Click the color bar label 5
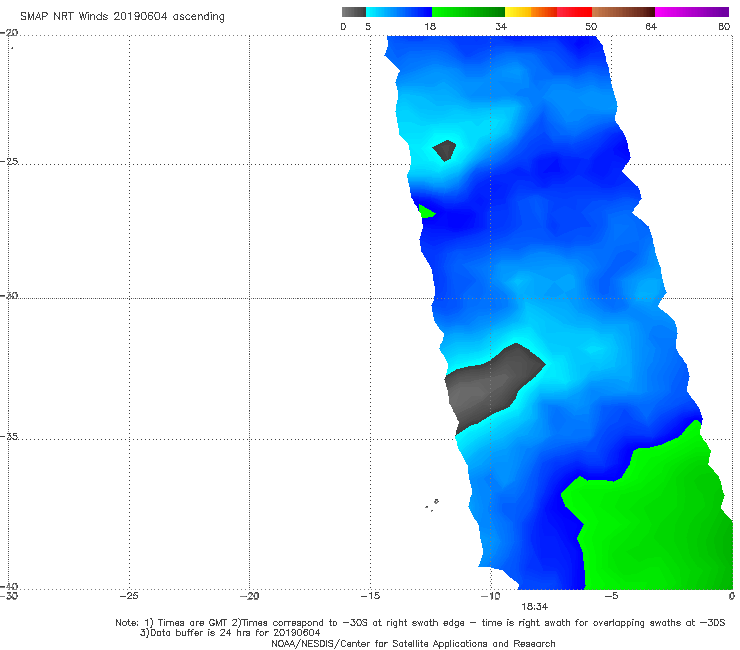The image size is (740, 650). (x=368, y=26)
